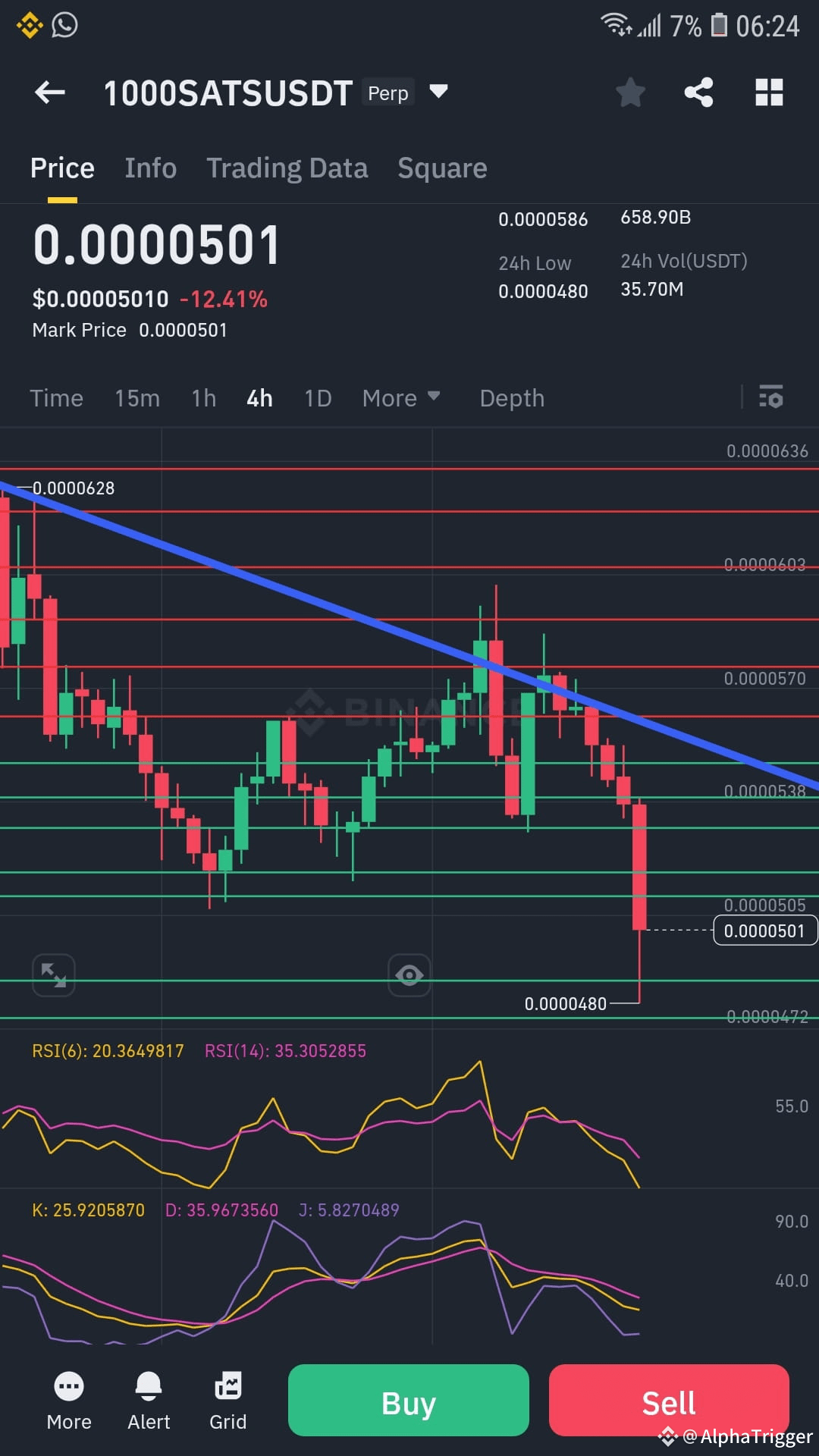This screenshot has height=1456, width=819.
Task: Tap the K value of KDJ indicator
Action: tap(88, 1210)
